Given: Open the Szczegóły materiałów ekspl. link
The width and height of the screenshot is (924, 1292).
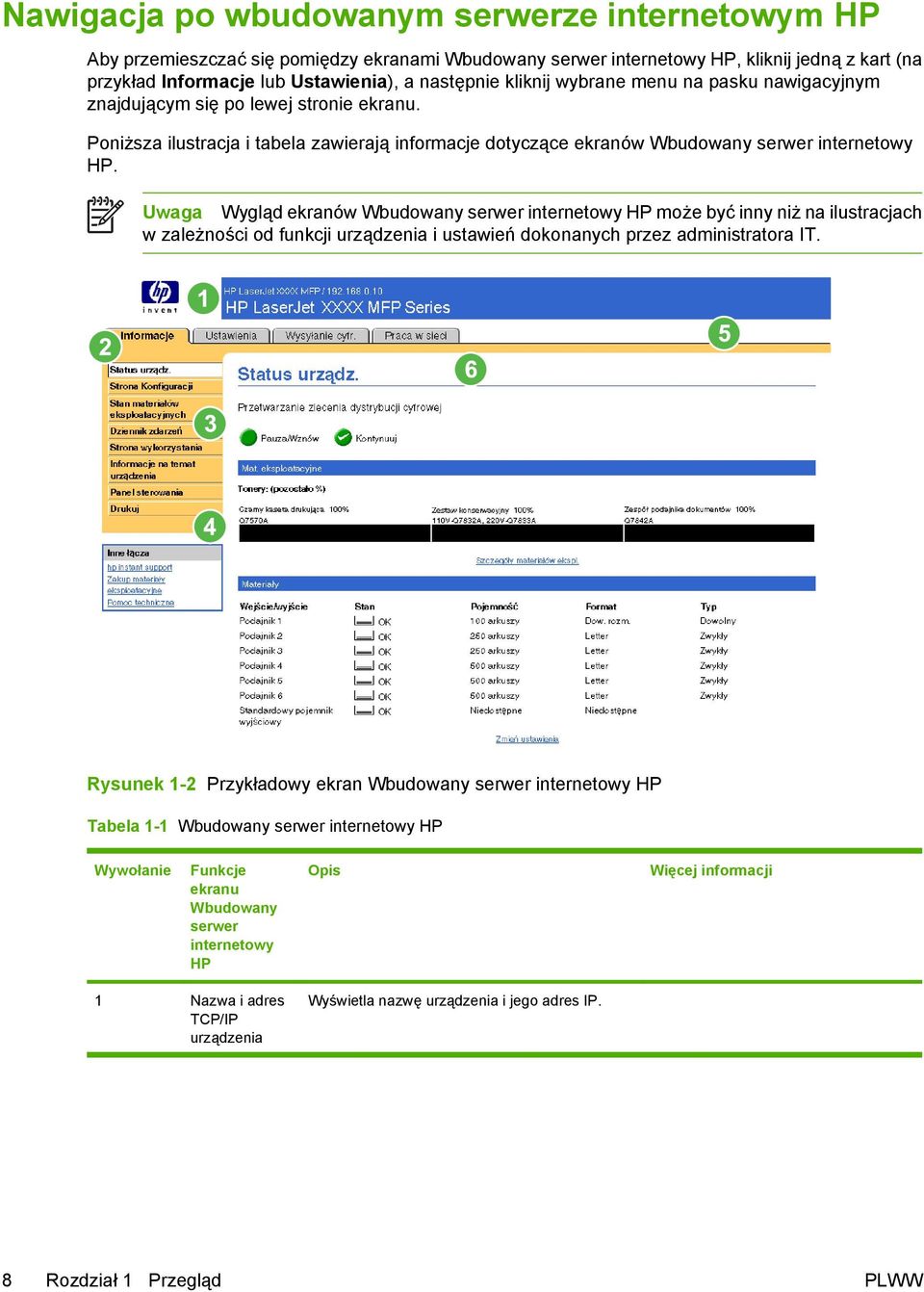Looking at the screenshot, I should click(527, 560).
